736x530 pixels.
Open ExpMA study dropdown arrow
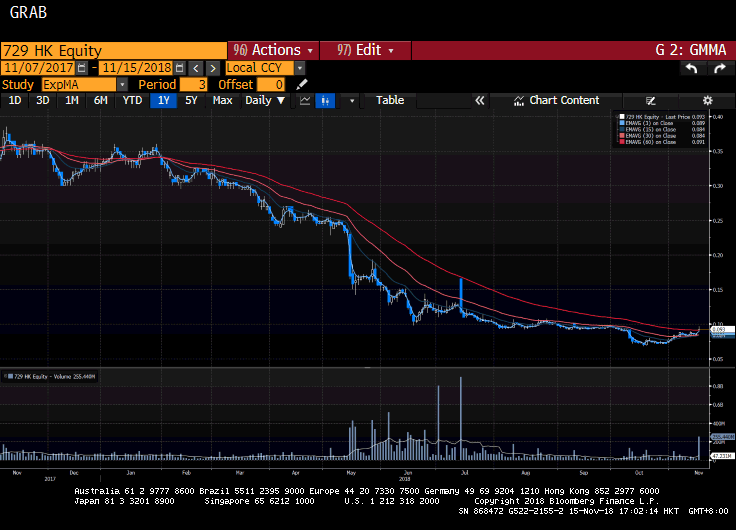pyautogui.click(x=122, y=84)
